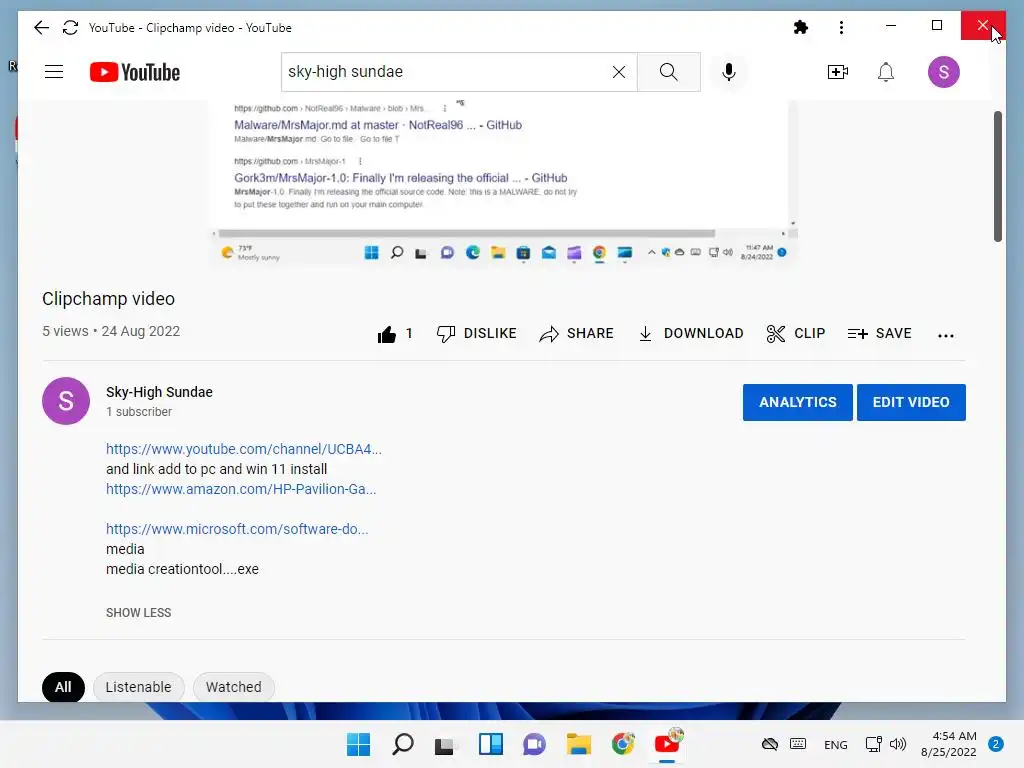Dislike the Clipchamp video
The width and height of the screenshot is (1024, 768).
[x=477, y=334]
